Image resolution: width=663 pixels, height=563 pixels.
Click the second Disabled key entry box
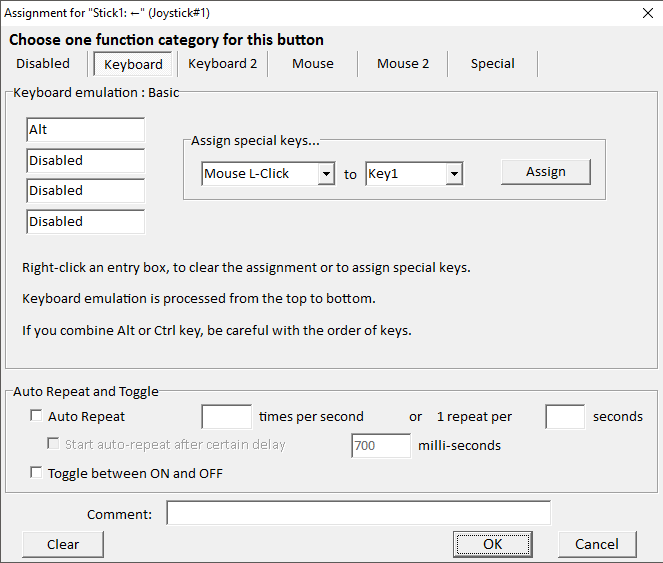86,191
